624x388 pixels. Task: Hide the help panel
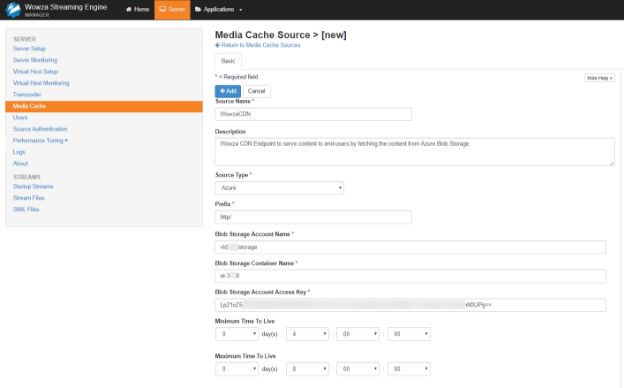pyautogui.click(x=599, y=78)
